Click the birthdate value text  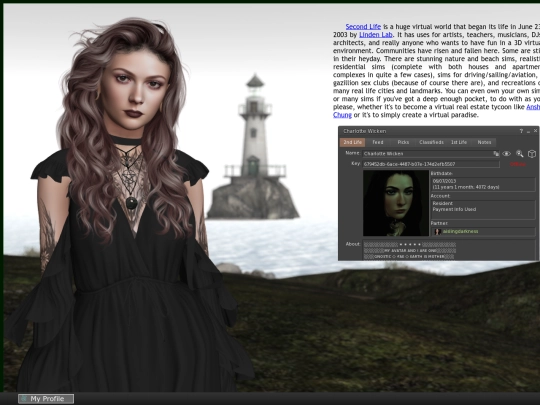click(x=466, y=184)
